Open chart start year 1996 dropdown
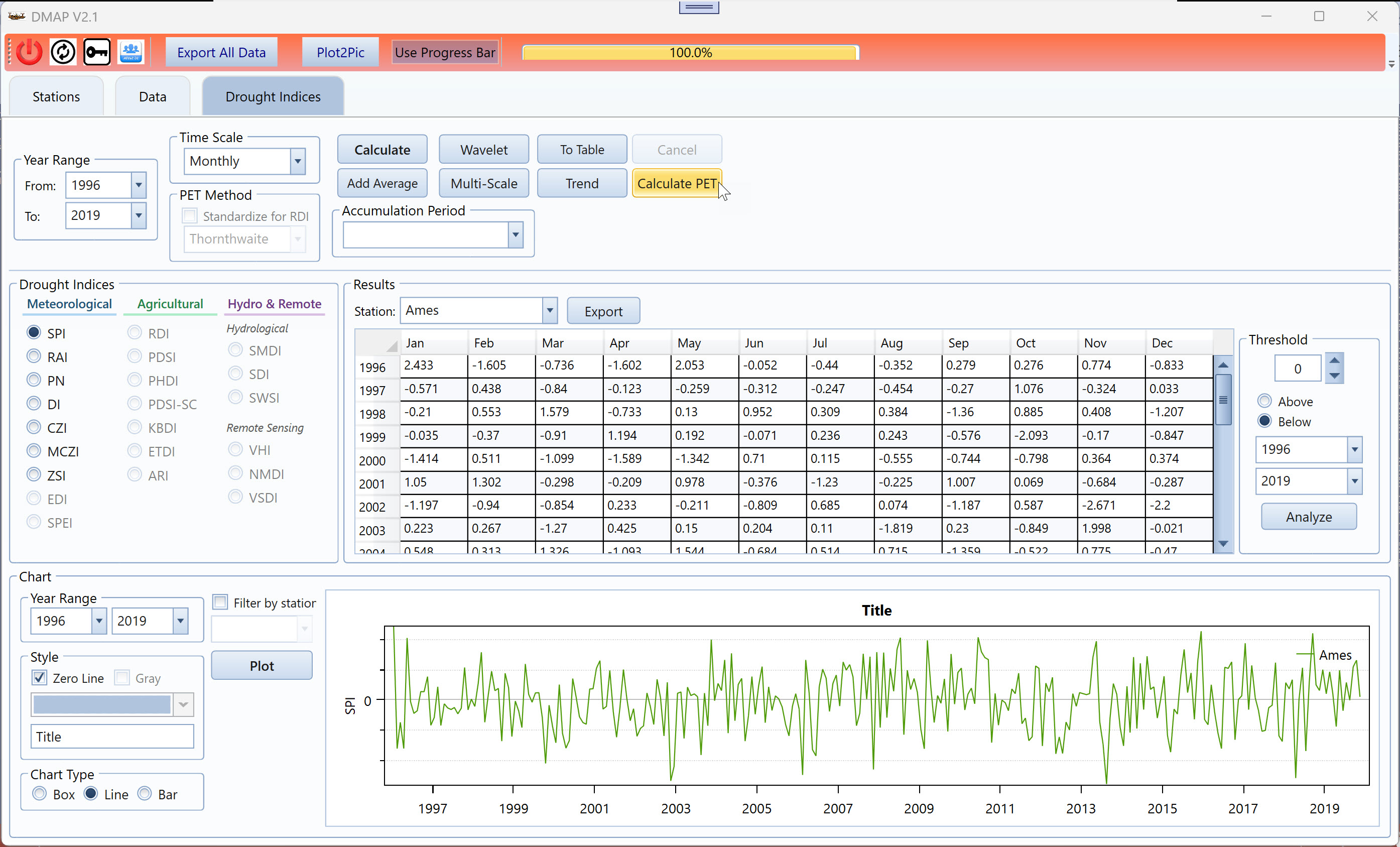This screenshot has height=847, width=1400. [99, 621]
